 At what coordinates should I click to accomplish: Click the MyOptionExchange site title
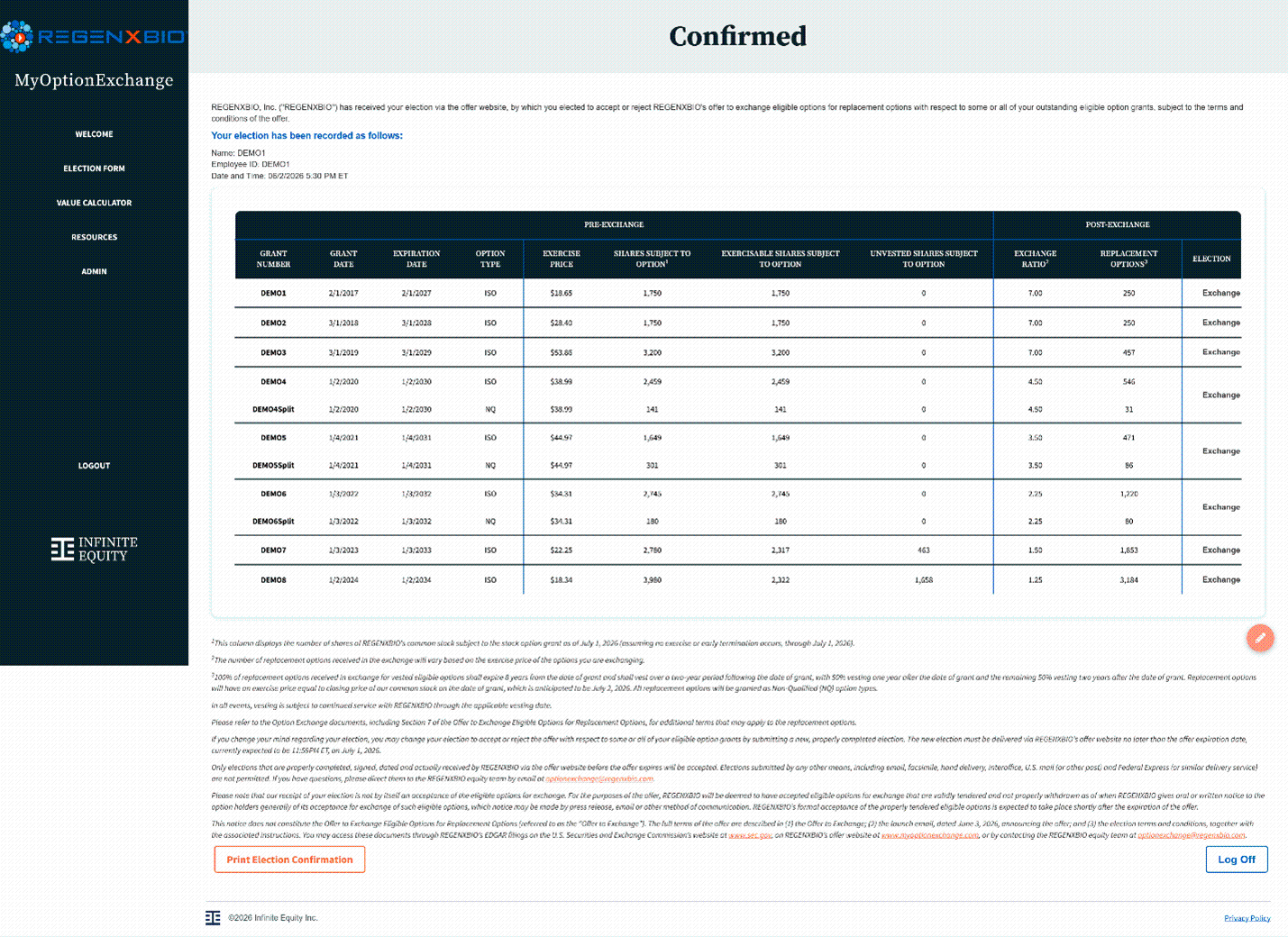click(x=94, y=80)
